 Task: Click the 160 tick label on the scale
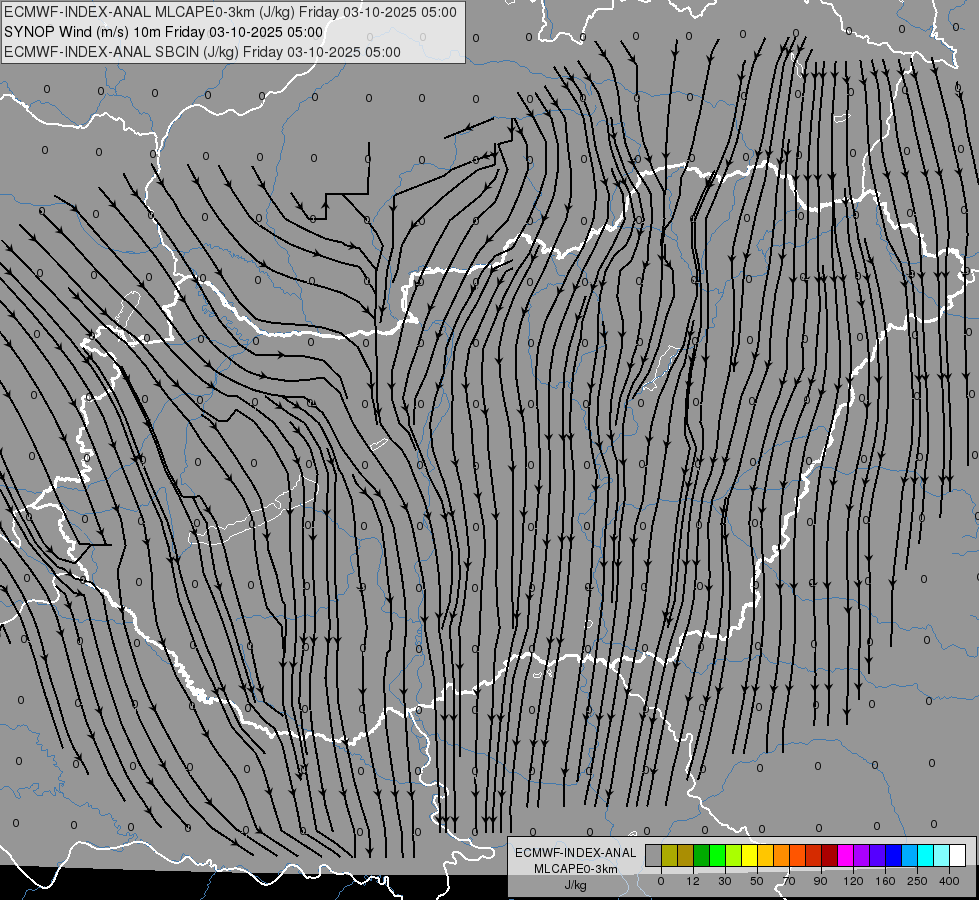point(885,881)
